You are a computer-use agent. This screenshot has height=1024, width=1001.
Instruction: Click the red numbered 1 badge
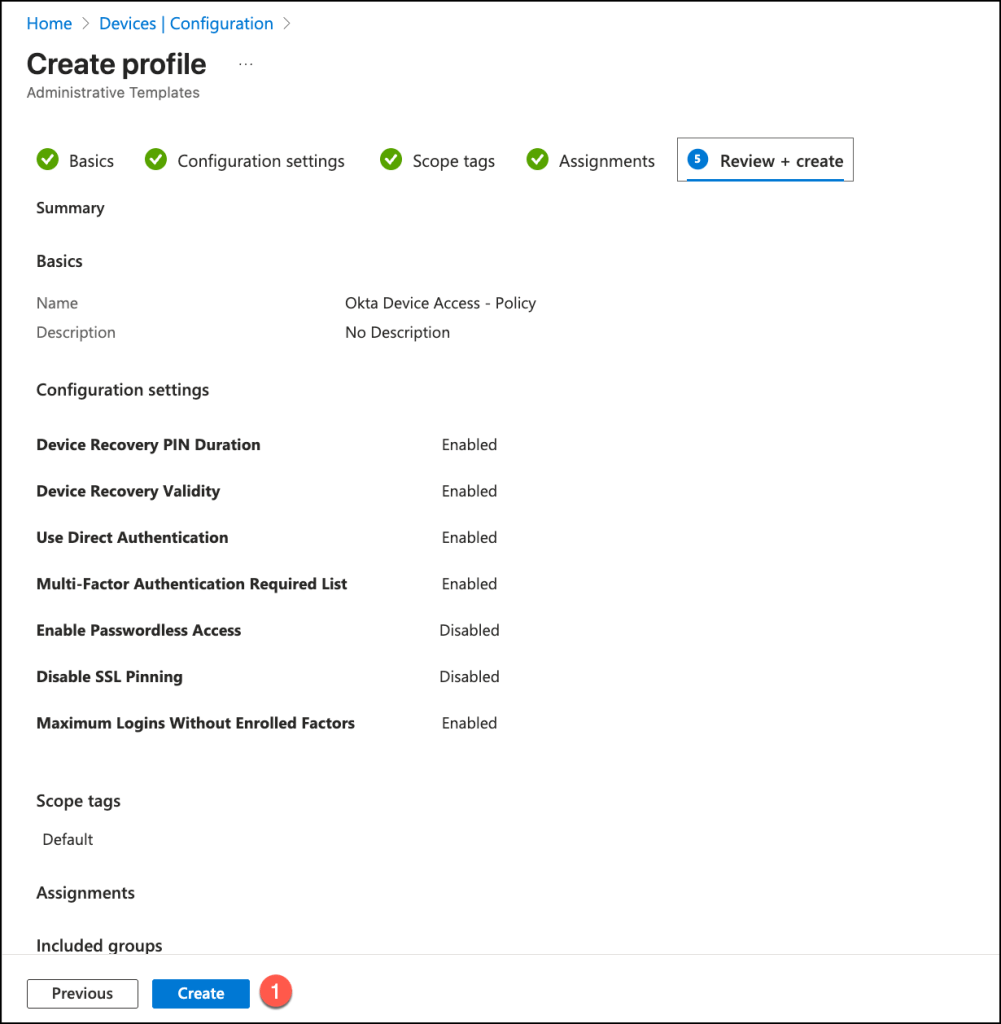point(275,992)
